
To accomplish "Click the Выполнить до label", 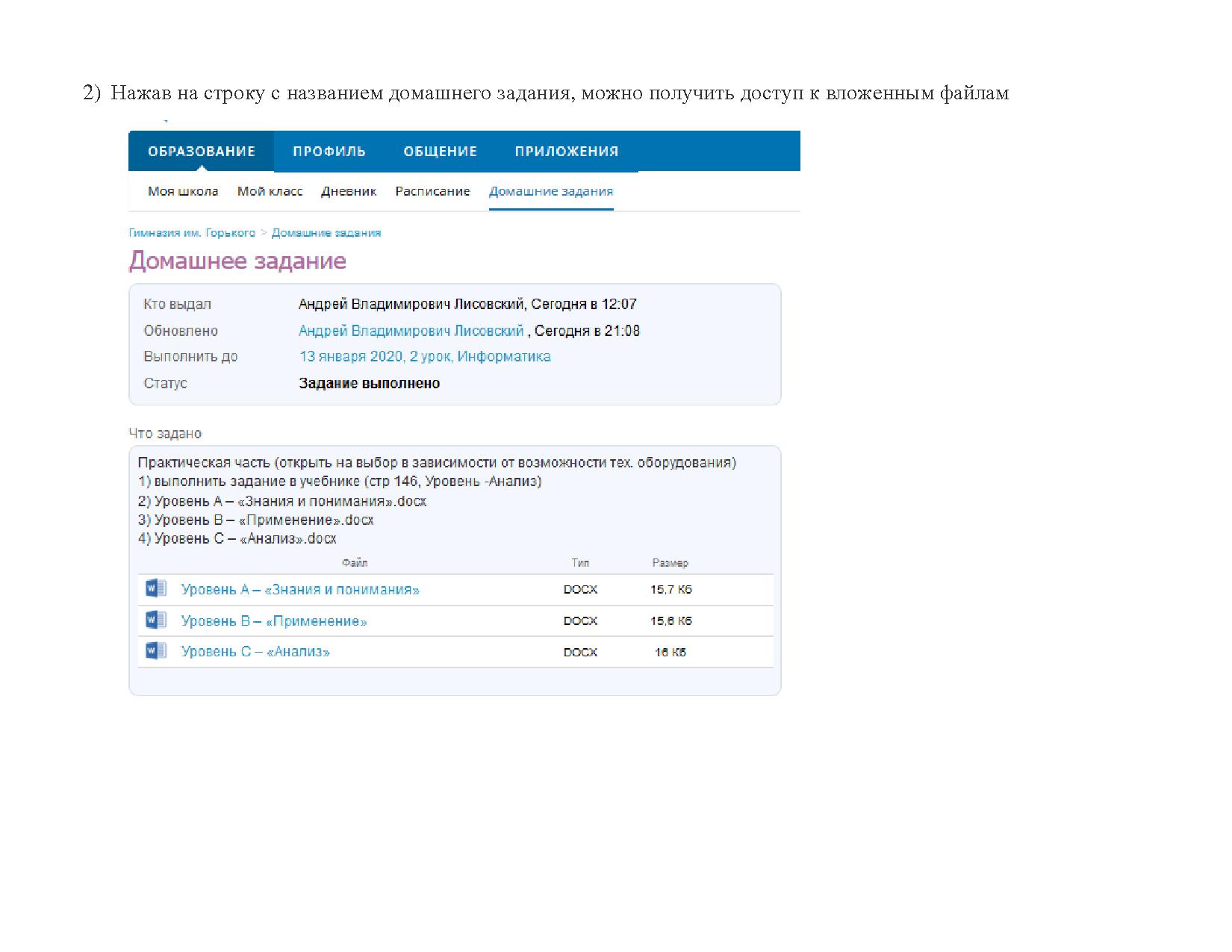I will pos(190,356).
